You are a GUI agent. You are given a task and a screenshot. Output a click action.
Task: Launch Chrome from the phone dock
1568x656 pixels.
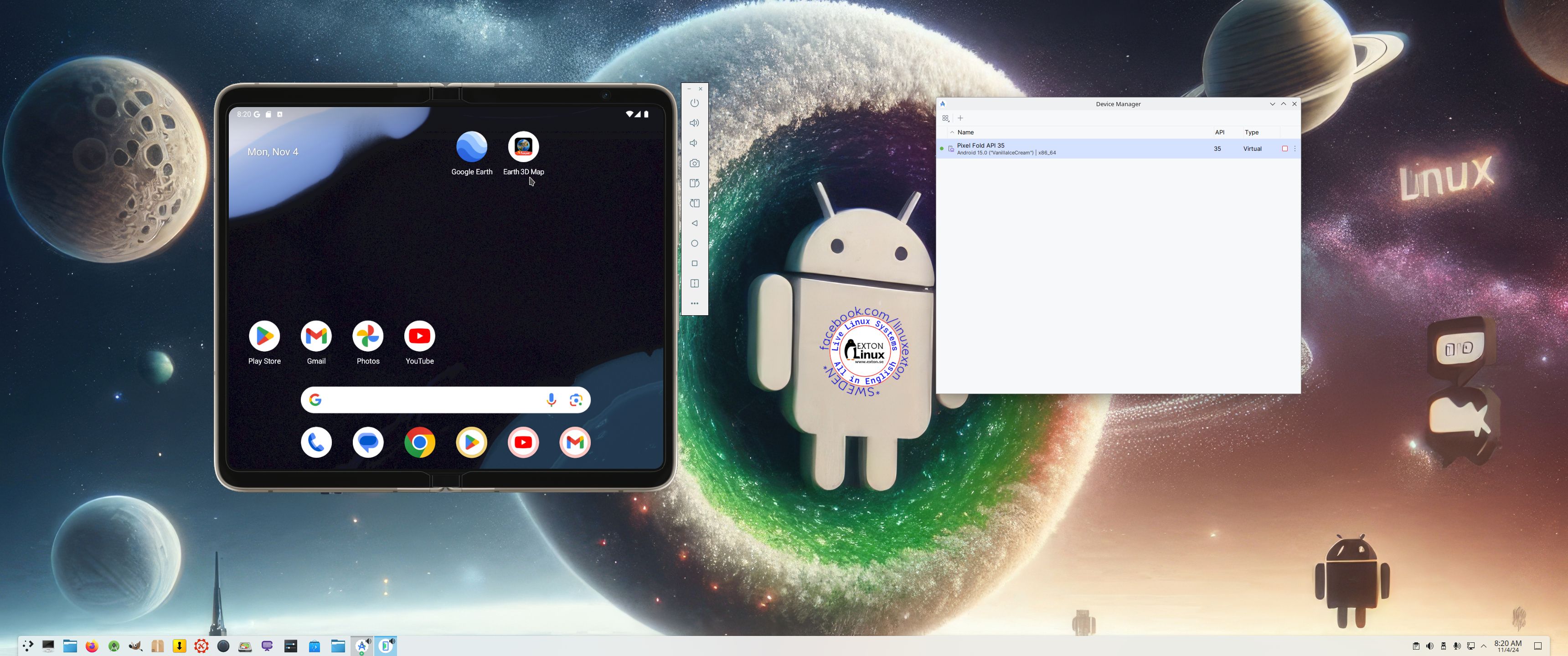(x=419, y=442)
